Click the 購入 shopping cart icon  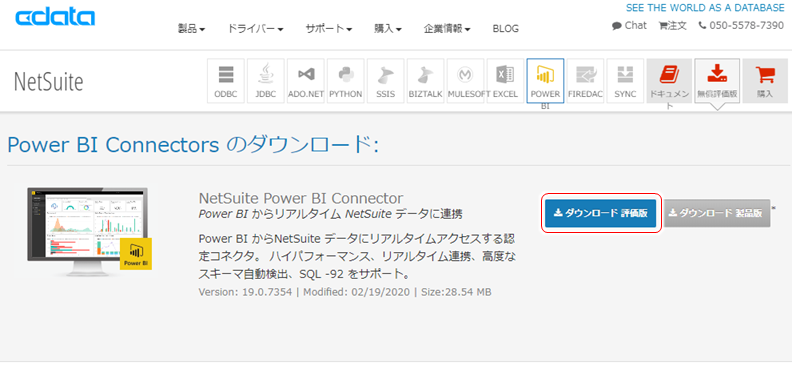[x=765, y=81]
